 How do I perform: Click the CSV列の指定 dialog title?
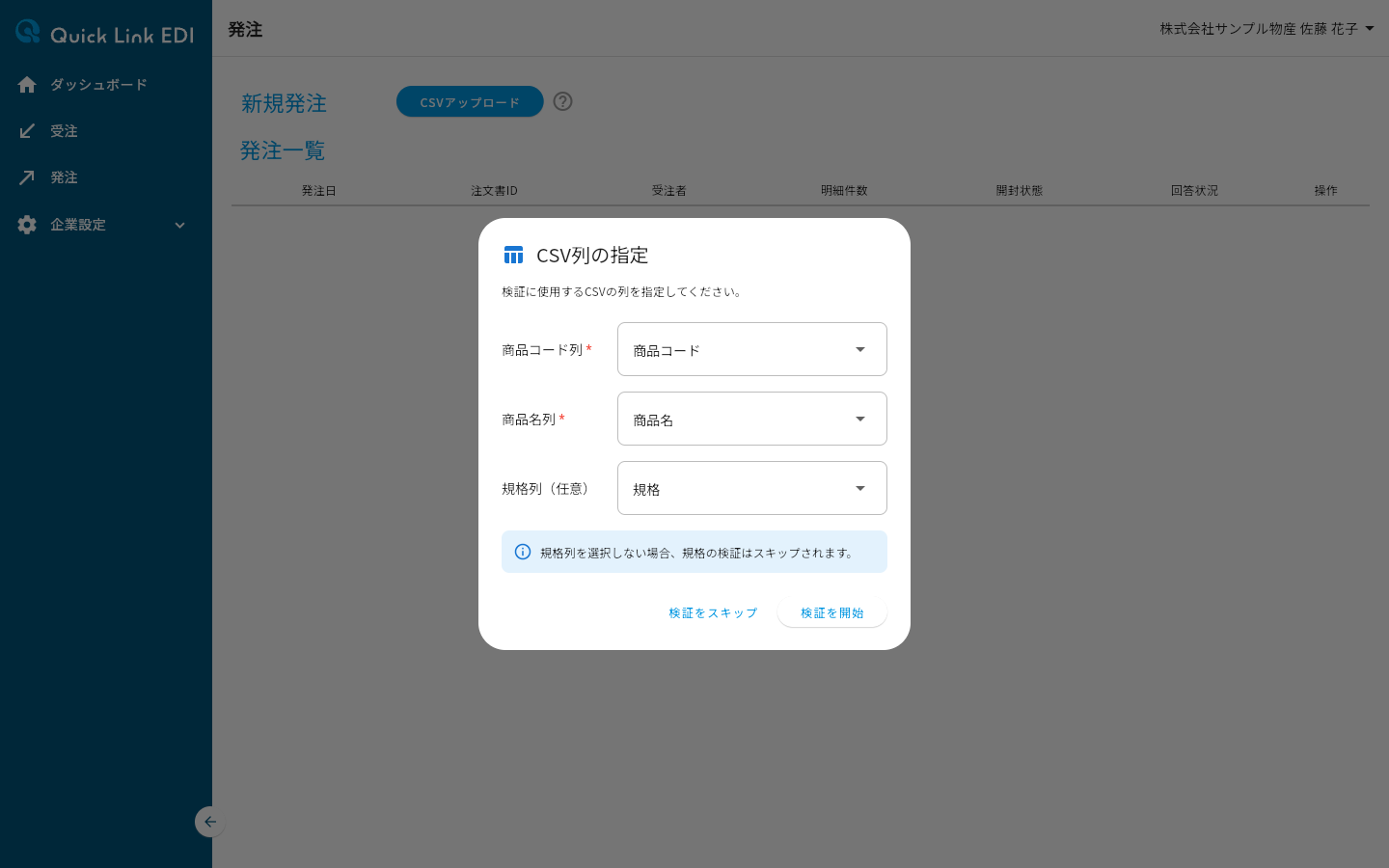[592, 255]
